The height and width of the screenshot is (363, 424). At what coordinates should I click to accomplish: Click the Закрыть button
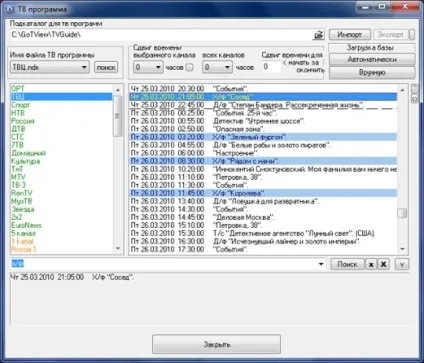pyautogui.click(x=216, y=344)
